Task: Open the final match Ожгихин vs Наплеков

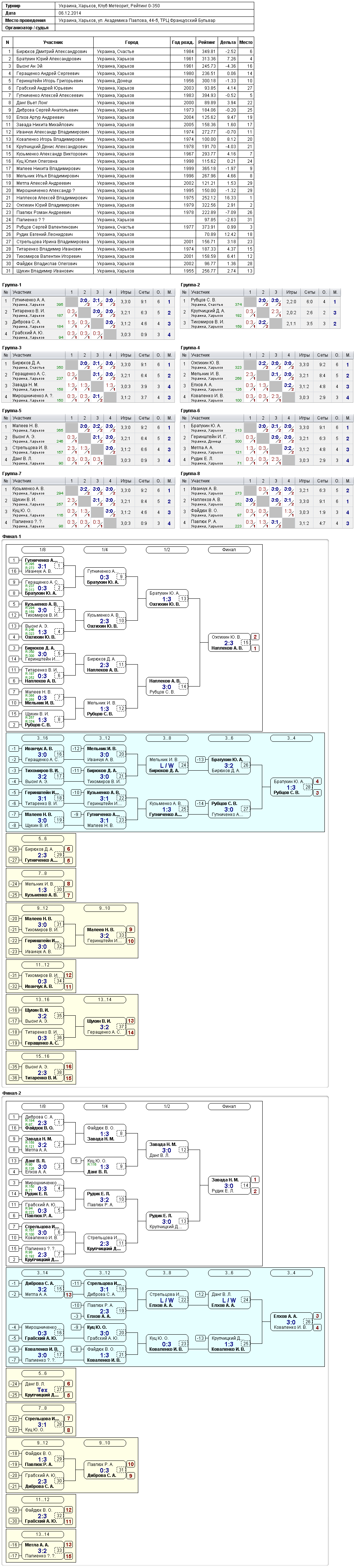Action: click(229, 643)
